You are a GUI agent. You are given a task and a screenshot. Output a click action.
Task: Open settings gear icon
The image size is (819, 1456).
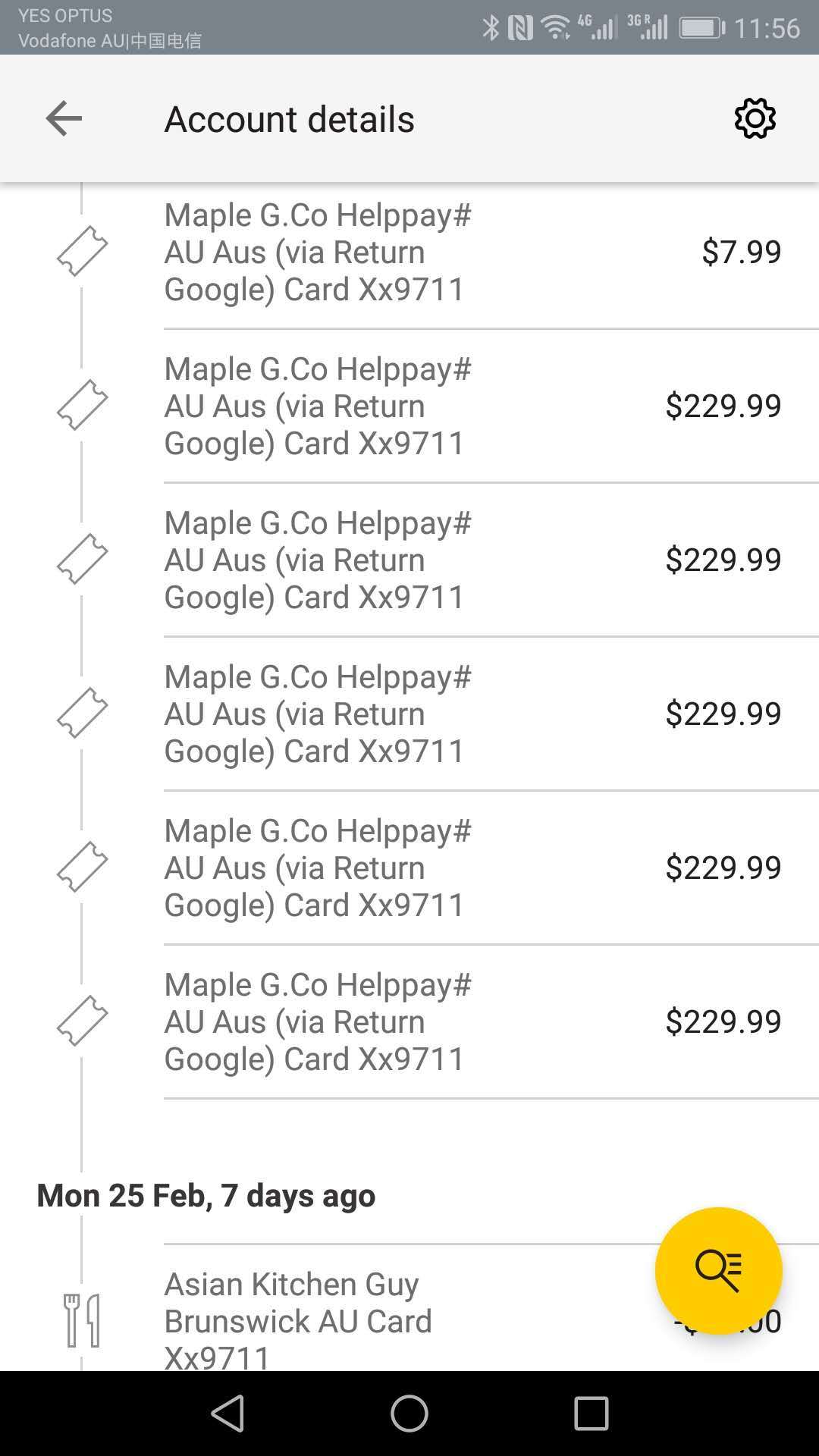point(755,118)
